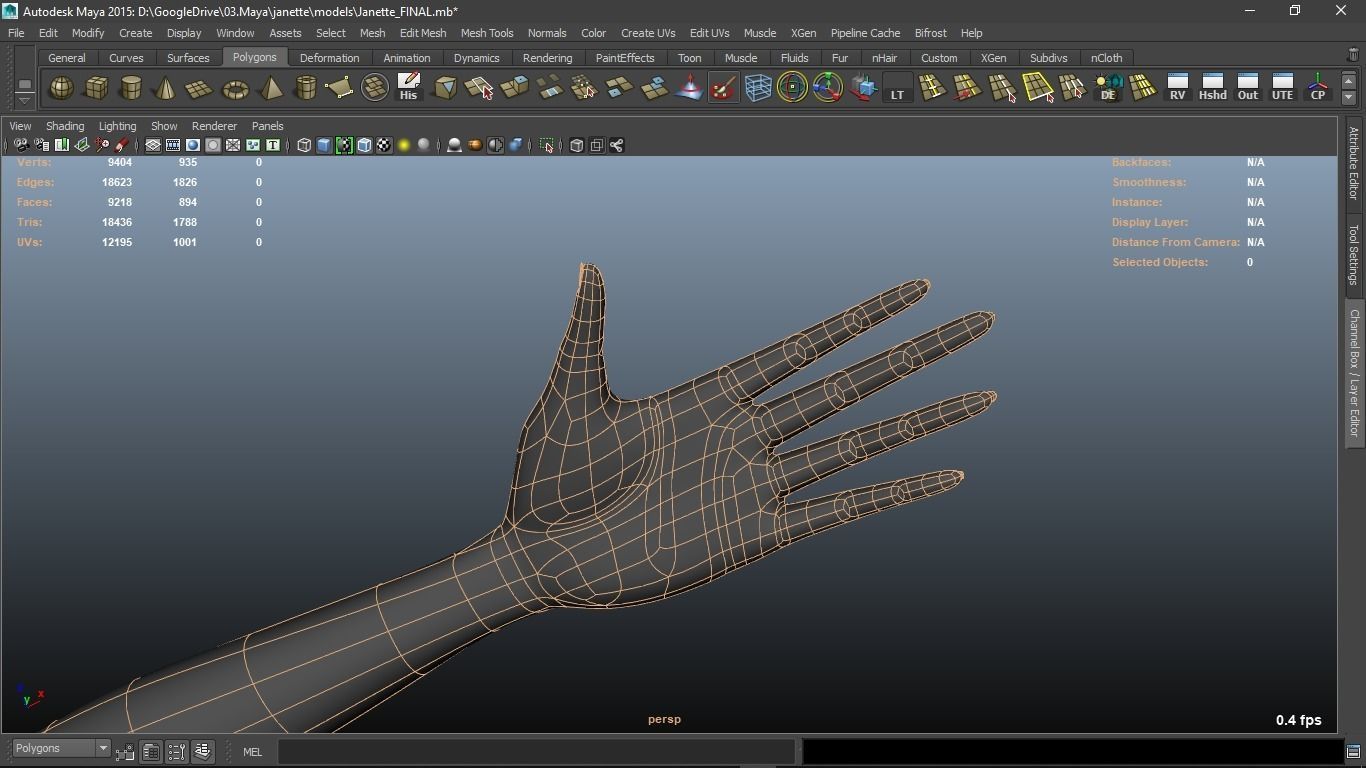Screen dimensions: 1366x768
Task: Click the shelf trash can icon
Action: tap(1353, 55)
